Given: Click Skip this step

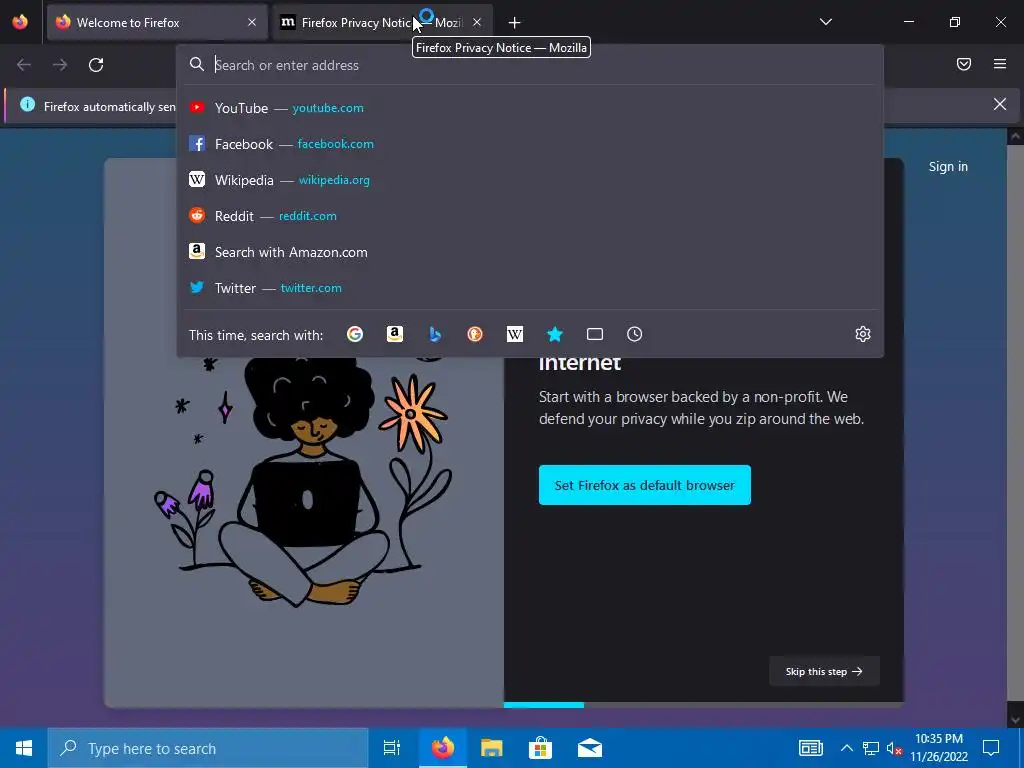Looking at the screenshot, I should pyautogui.click(x=824, y=671).
